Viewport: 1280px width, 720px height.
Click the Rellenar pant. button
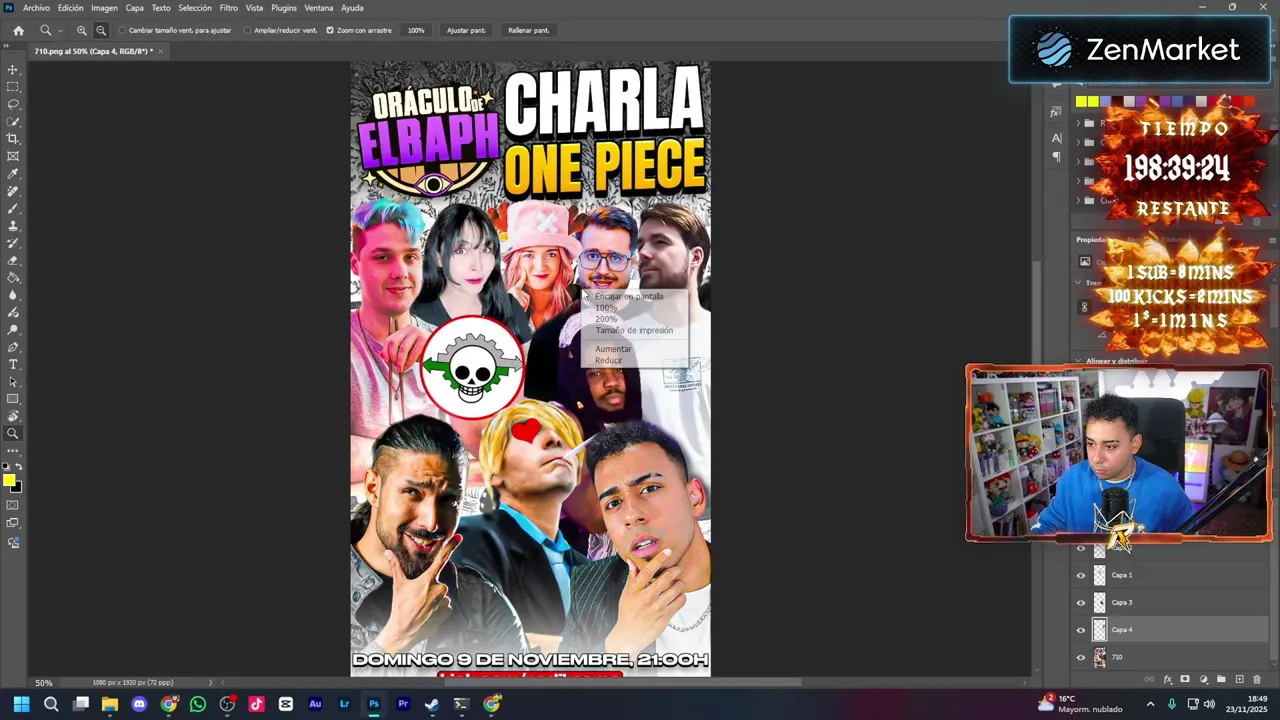pos(528,30)
